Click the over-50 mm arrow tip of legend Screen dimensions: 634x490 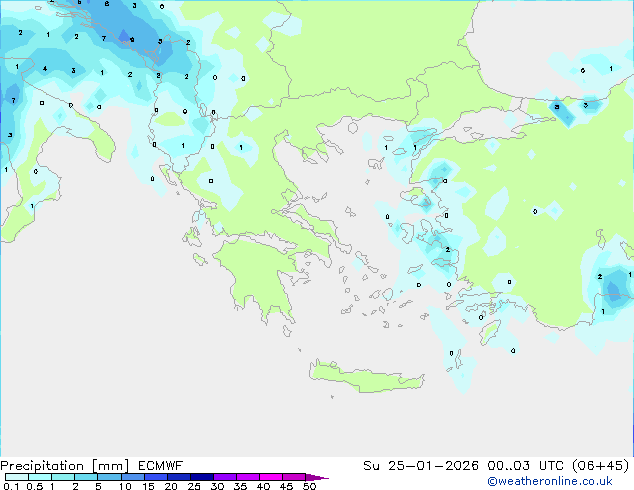[317, 477]
